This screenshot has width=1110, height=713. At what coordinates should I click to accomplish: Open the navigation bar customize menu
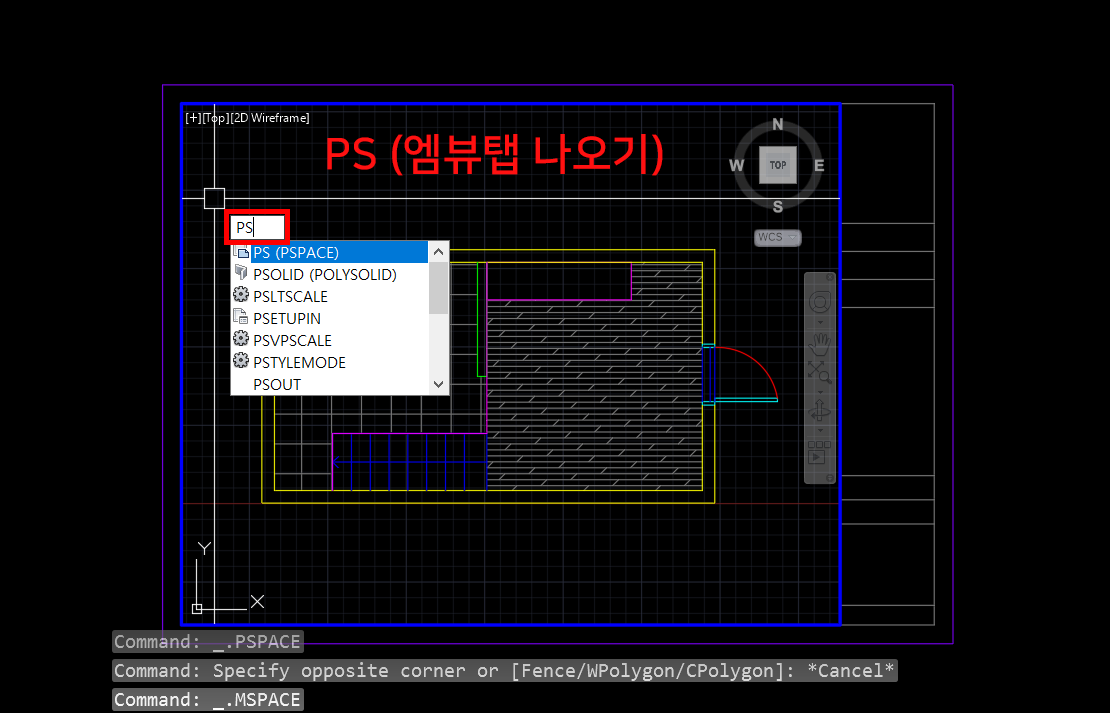tap(830, 479)
